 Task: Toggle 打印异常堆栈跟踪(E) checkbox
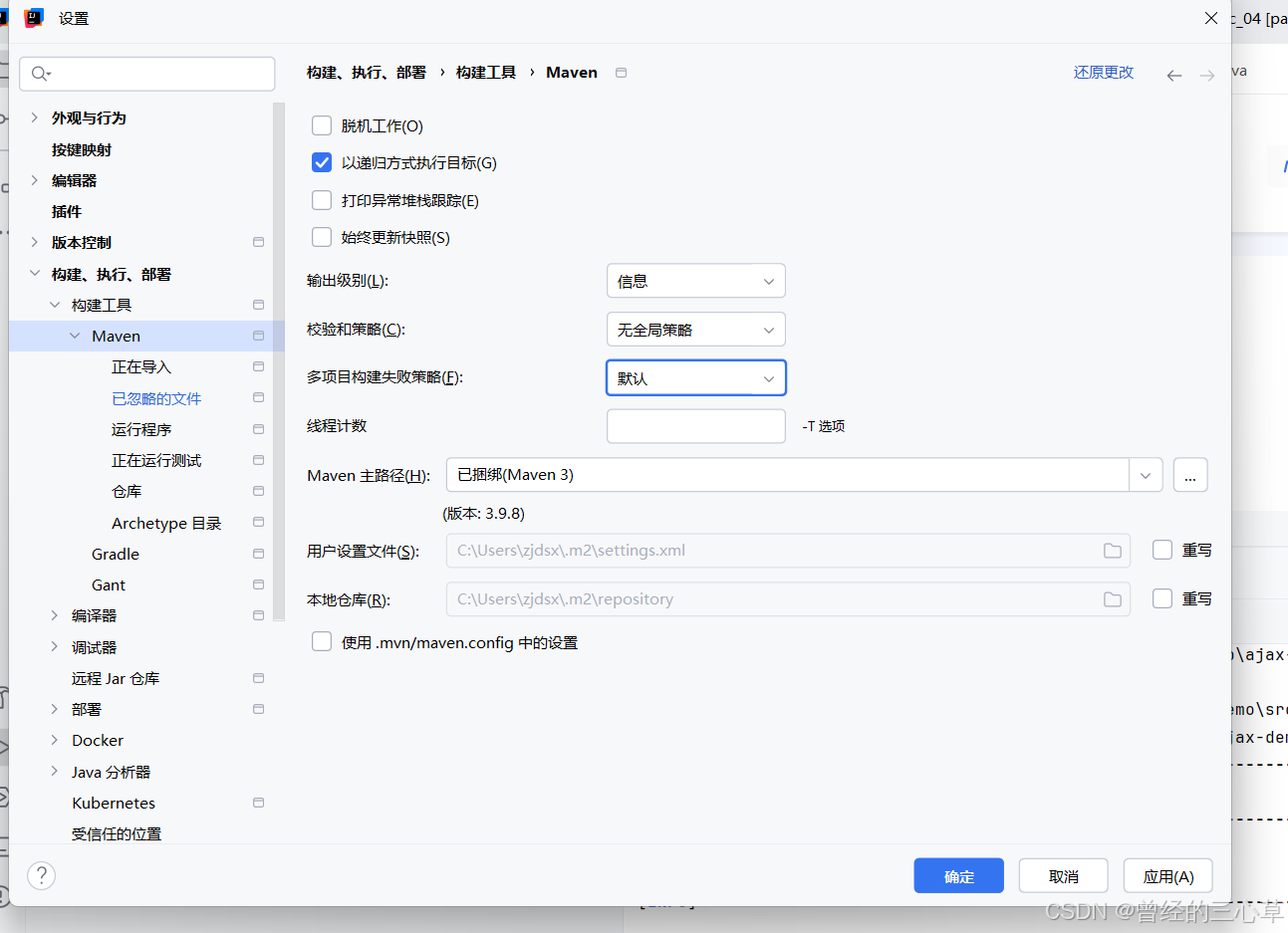click(322, 200)
